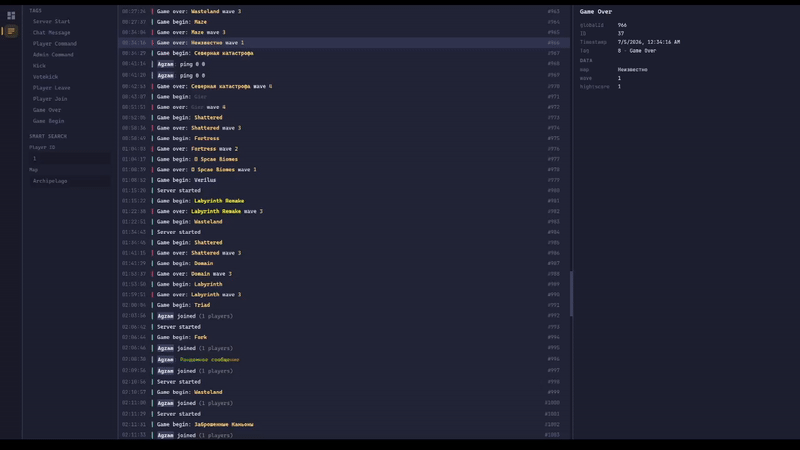
Task: Select log row 'Game begin: Domain'
Action: [x=344, y=263]
